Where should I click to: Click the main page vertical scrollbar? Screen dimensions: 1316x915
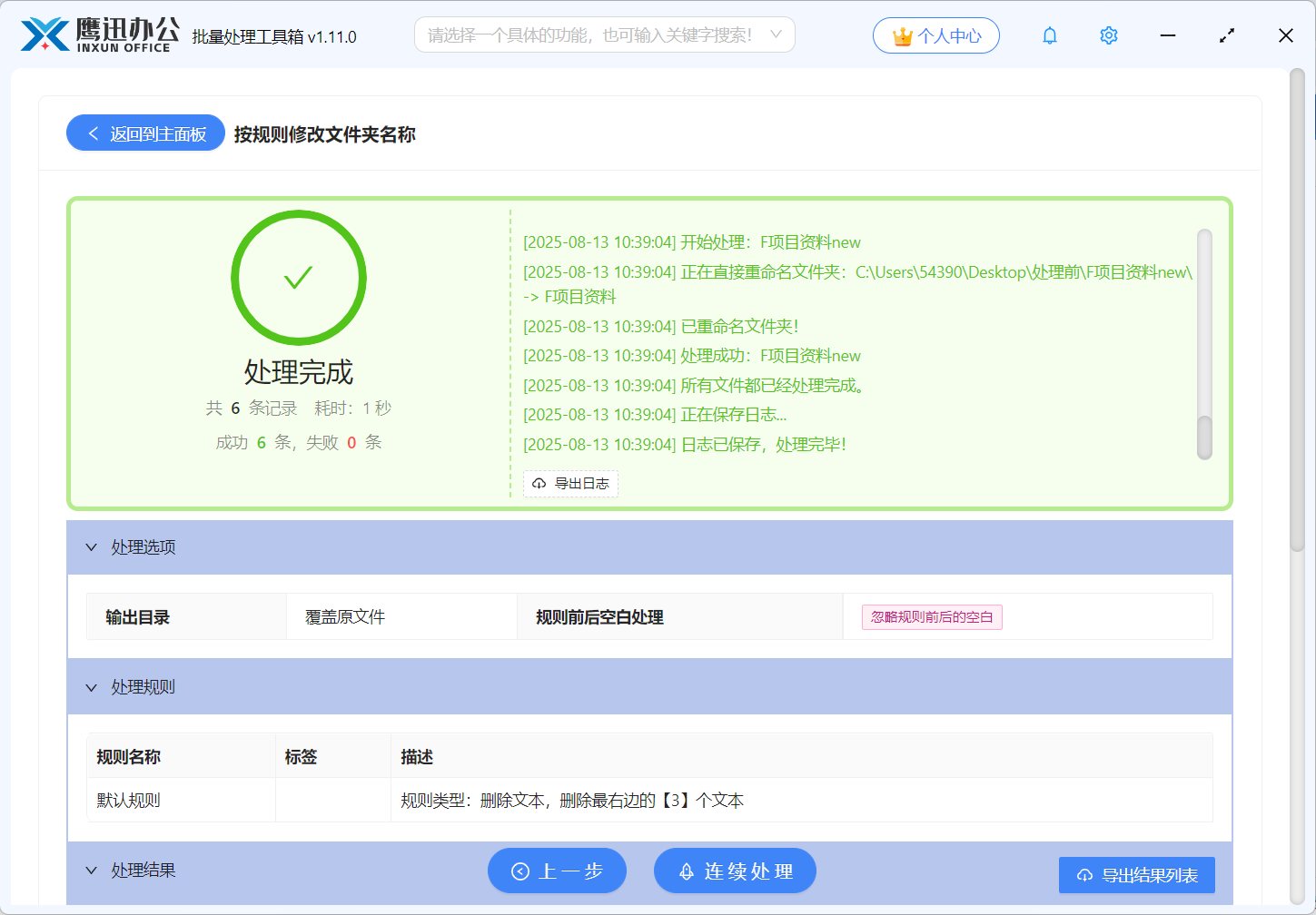tap(1297, 309)
